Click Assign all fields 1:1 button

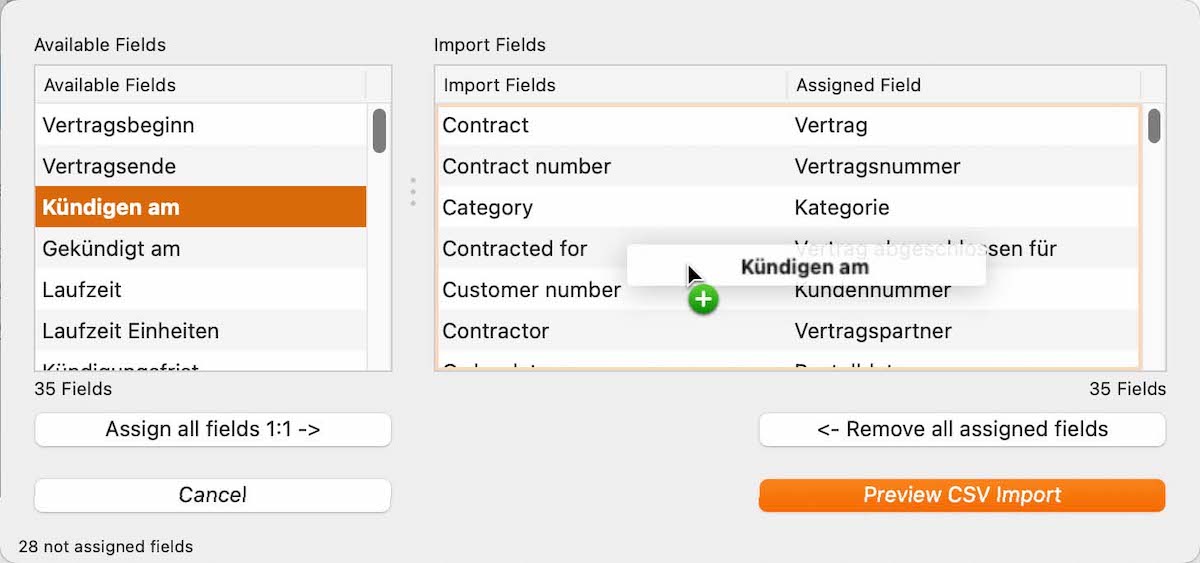click(213, 430)
